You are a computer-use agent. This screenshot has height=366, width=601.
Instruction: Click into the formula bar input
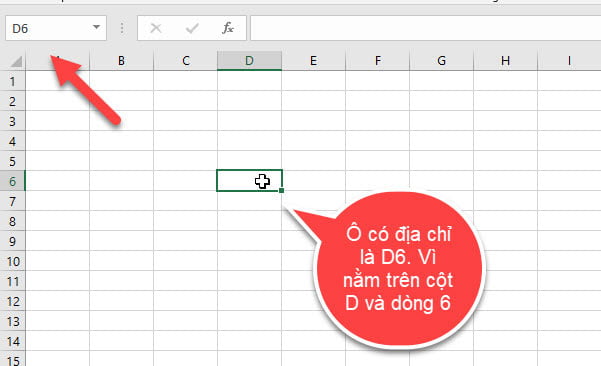coord(425,28)
